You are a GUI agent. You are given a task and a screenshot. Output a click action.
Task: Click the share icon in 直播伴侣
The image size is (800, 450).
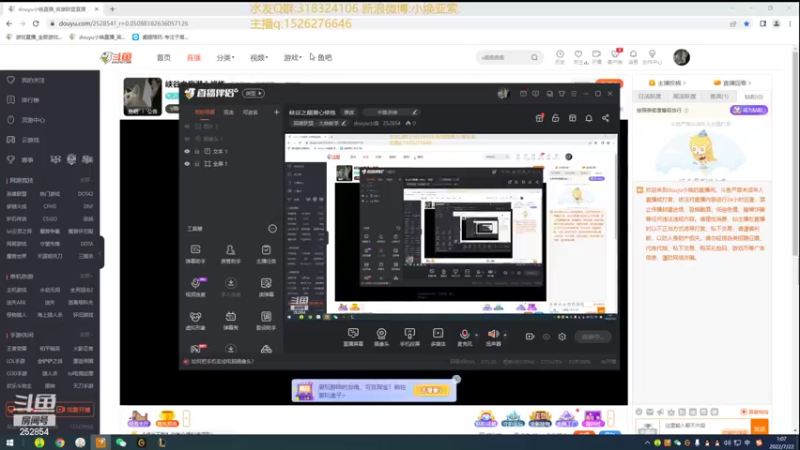click(606, 118)
